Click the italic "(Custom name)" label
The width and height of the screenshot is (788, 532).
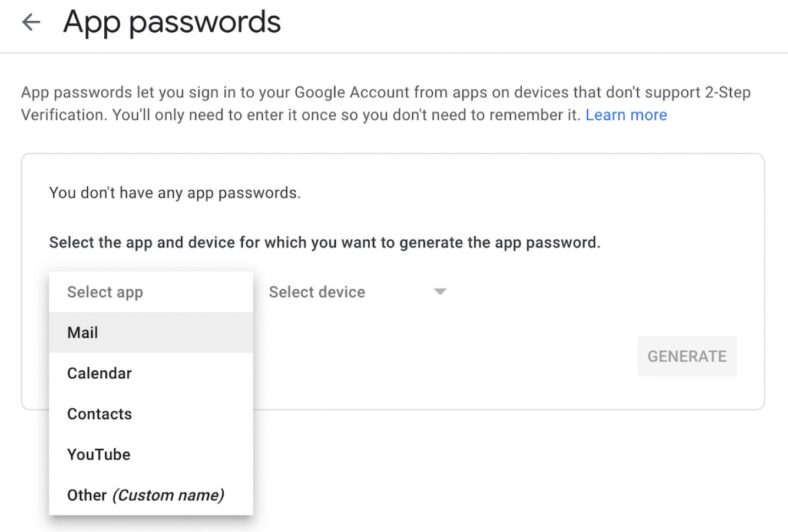[x=168, y=495]
